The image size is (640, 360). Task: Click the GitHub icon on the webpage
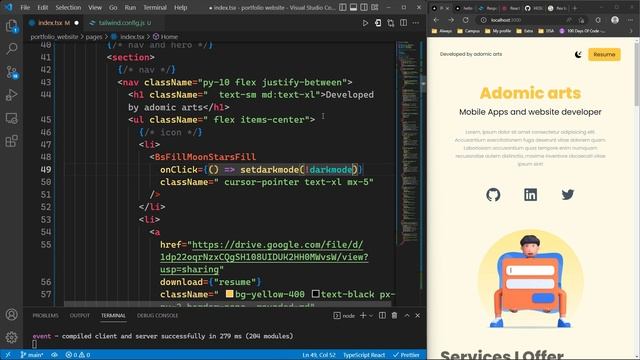(x=493, y=195)
